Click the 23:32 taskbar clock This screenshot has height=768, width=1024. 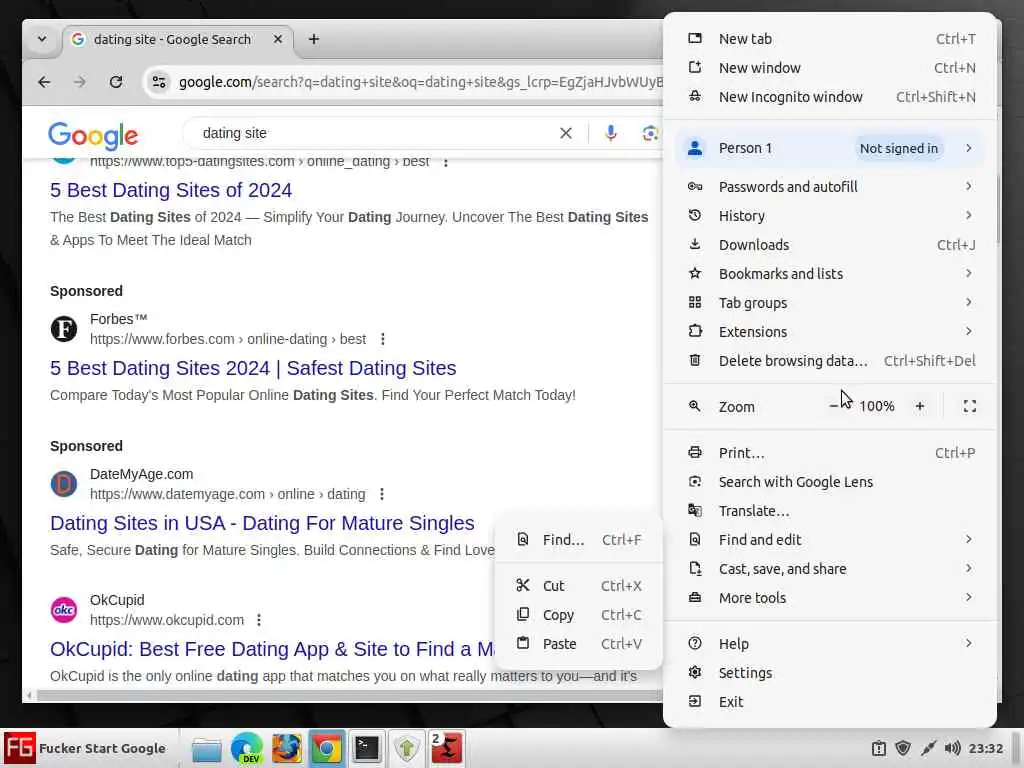(x=985, y=748)
